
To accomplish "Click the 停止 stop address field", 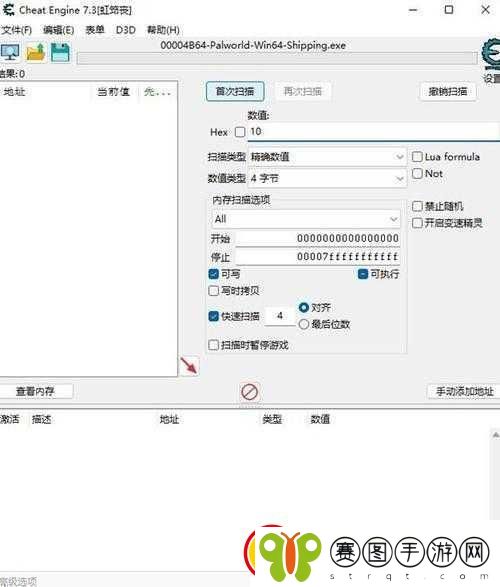I will point(318,257).
